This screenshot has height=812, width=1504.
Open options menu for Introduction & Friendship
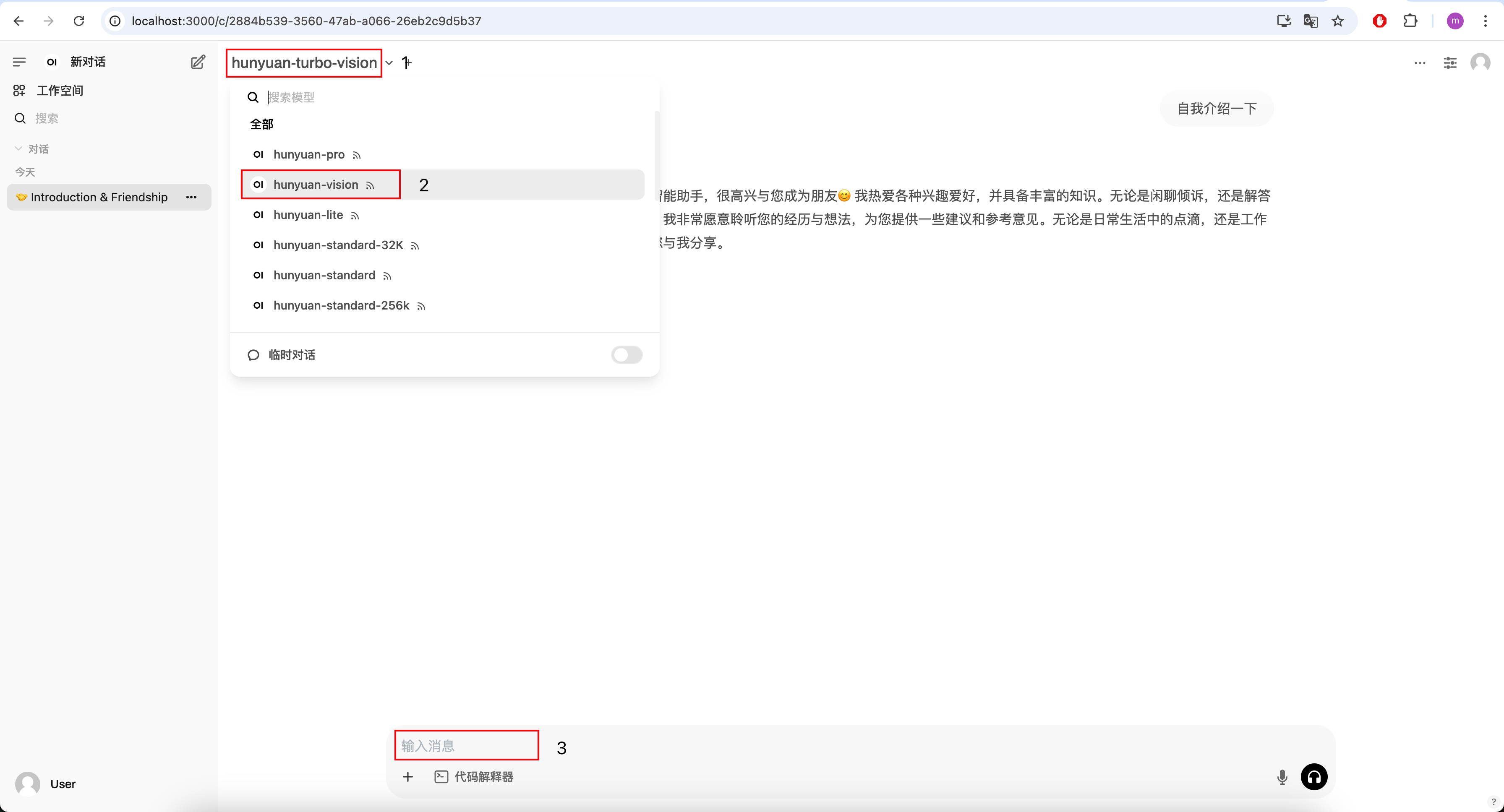tap(191, 197)
